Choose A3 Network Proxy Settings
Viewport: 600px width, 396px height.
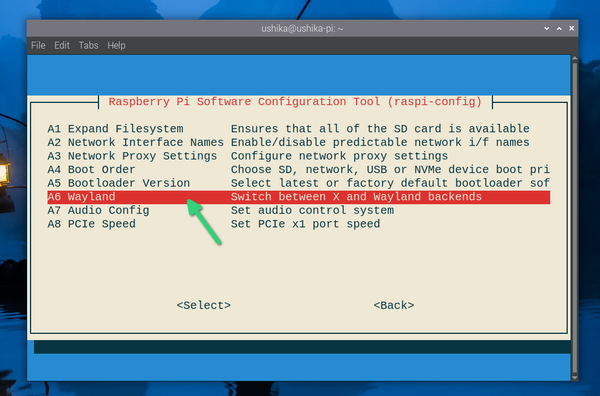coord(298,156)
